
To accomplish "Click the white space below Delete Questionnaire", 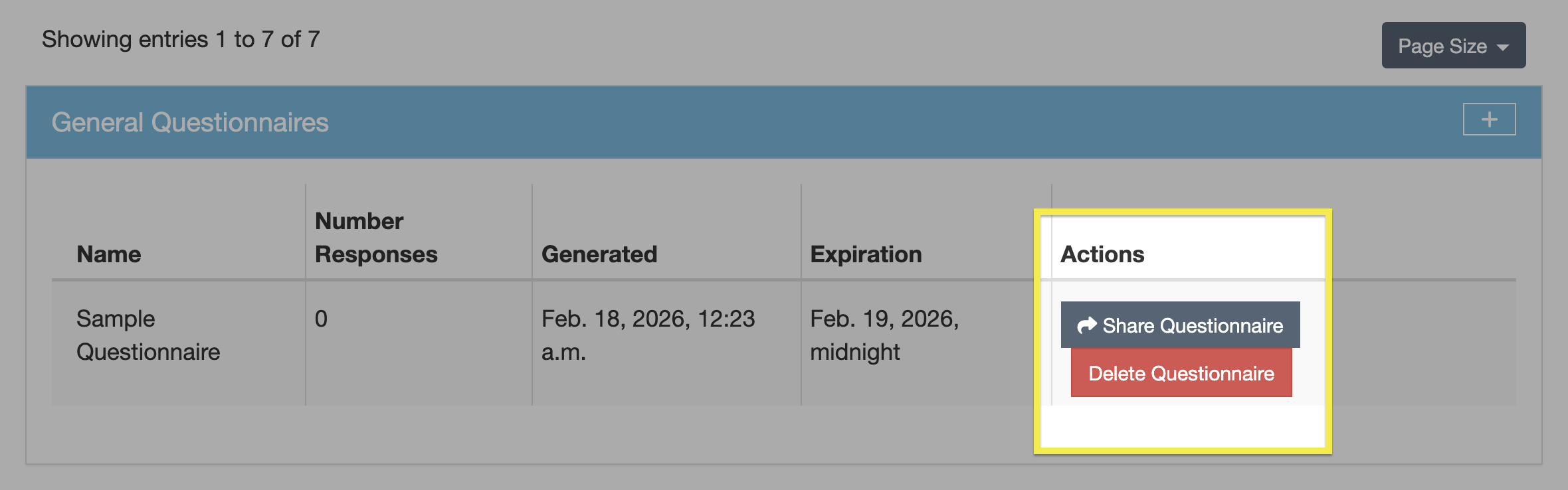I will [x=1181, y=426].
